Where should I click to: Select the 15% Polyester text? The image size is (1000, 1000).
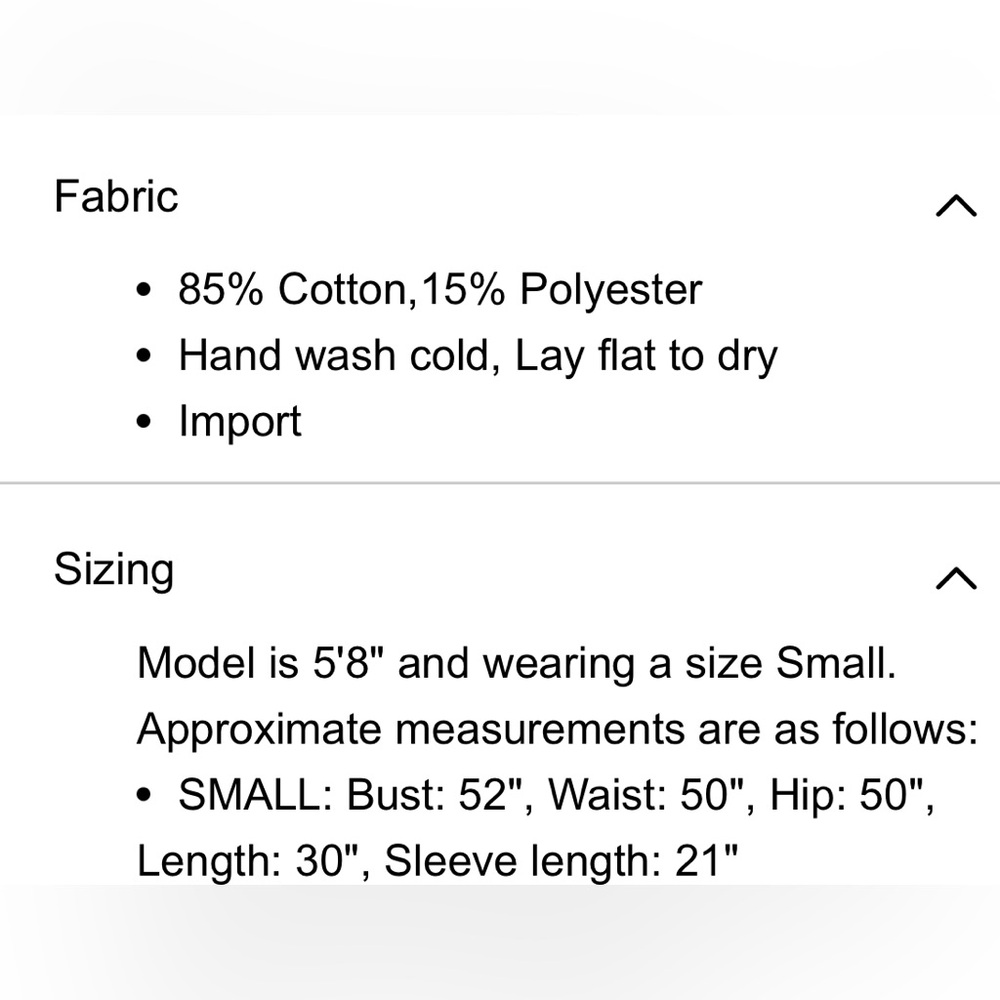pyautogui.click(x=561, y=290)
